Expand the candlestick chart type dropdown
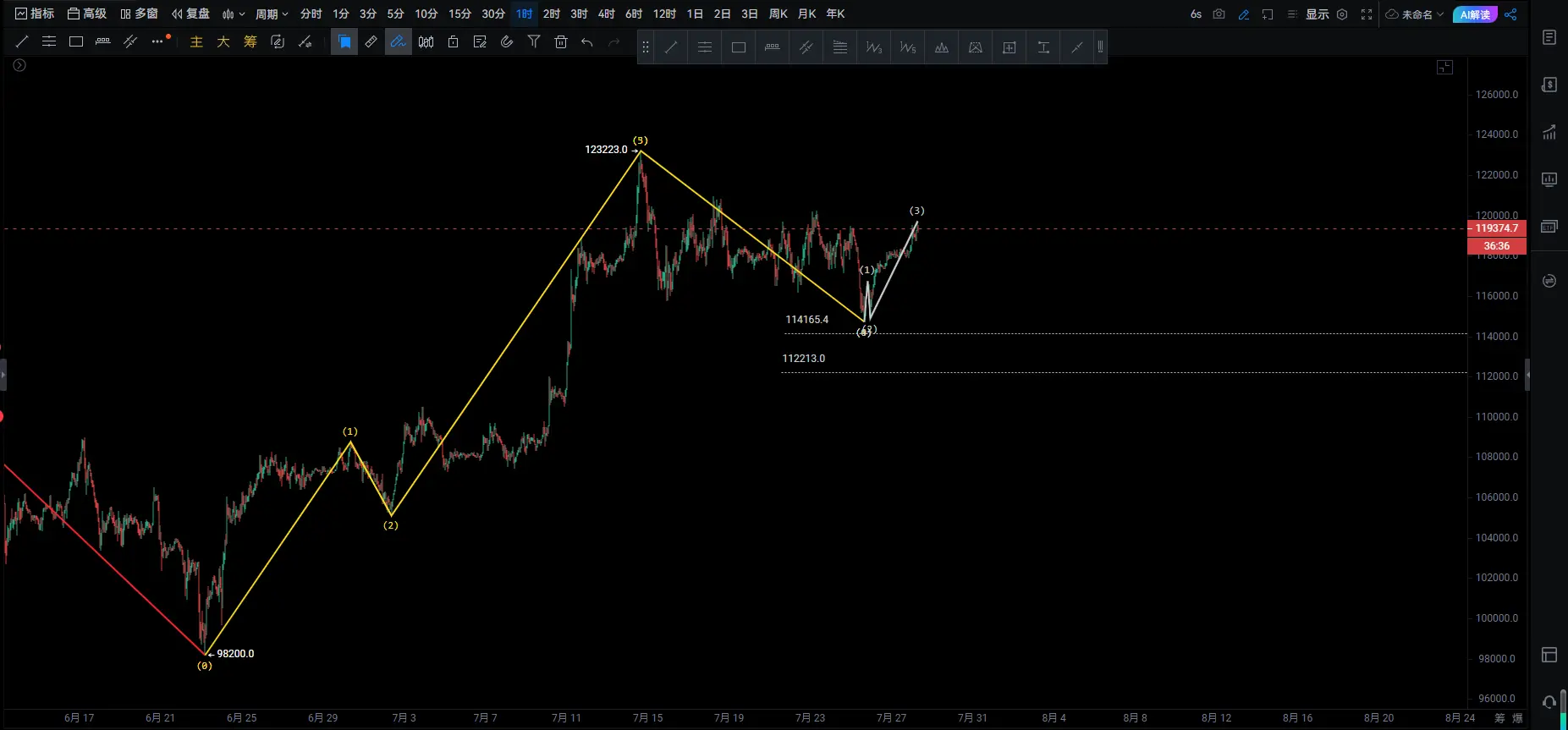 pyautogui.click(x=234, y=14)
